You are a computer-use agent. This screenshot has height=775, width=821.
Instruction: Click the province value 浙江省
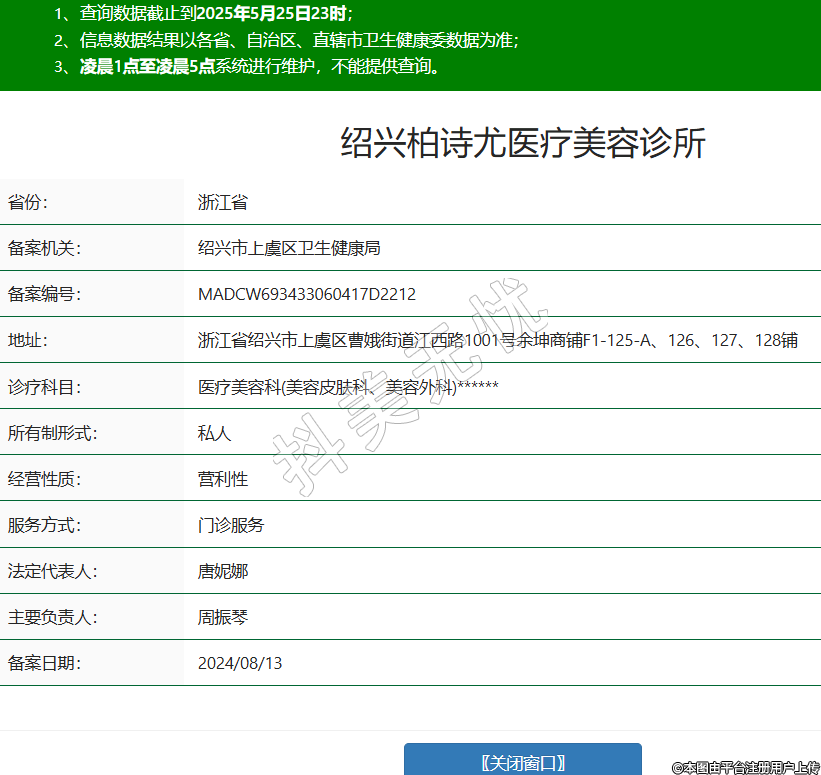[222, 202]
